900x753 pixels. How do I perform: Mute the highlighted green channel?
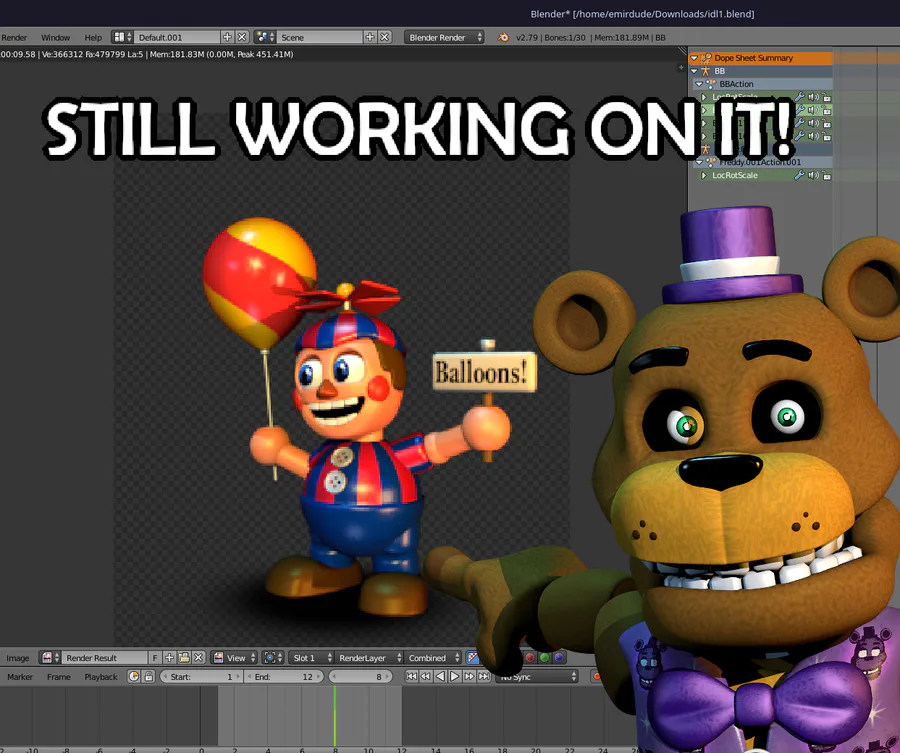(813, 110)
